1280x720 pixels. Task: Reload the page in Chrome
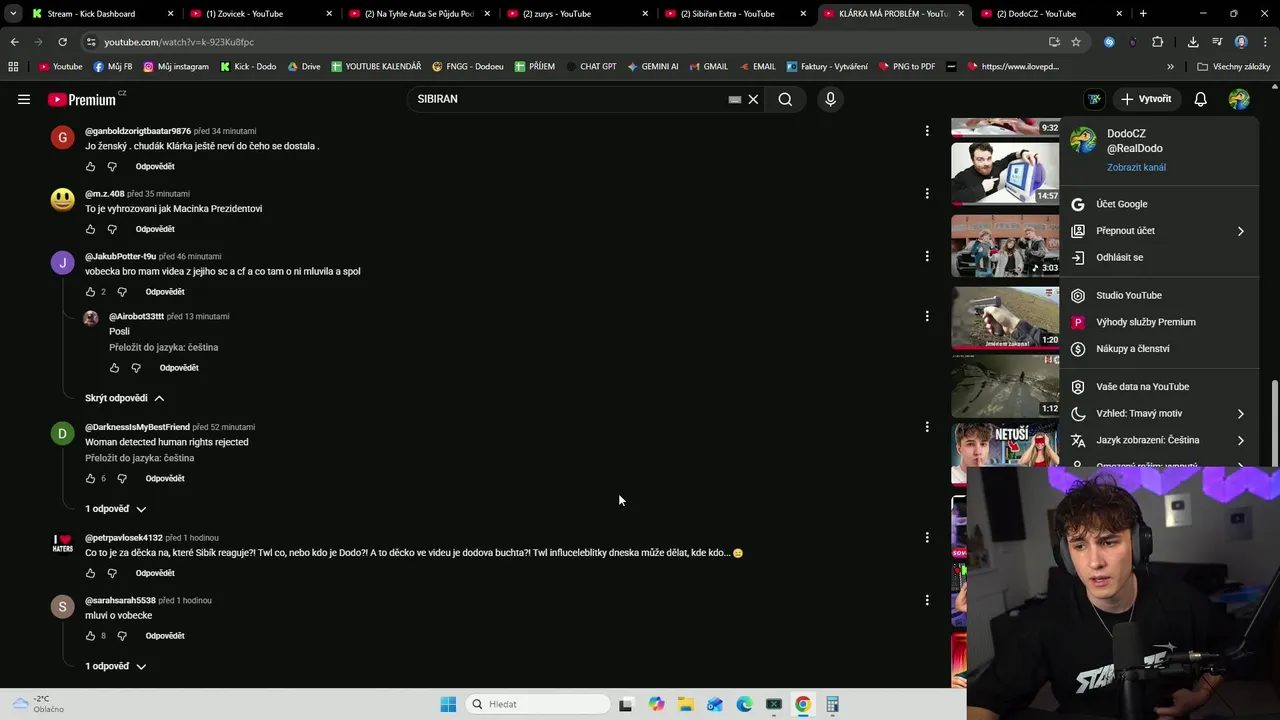(62, 42)
